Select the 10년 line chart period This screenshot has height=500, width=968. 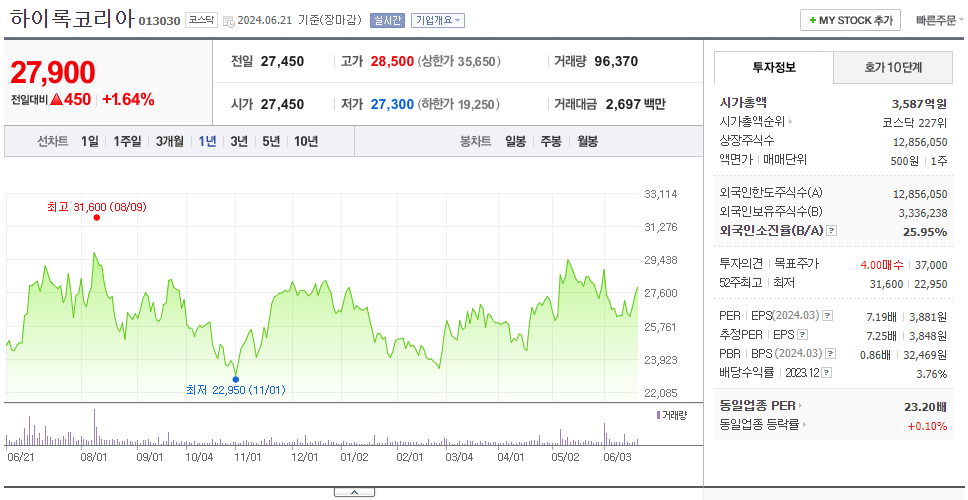click(x=306, y=141)
